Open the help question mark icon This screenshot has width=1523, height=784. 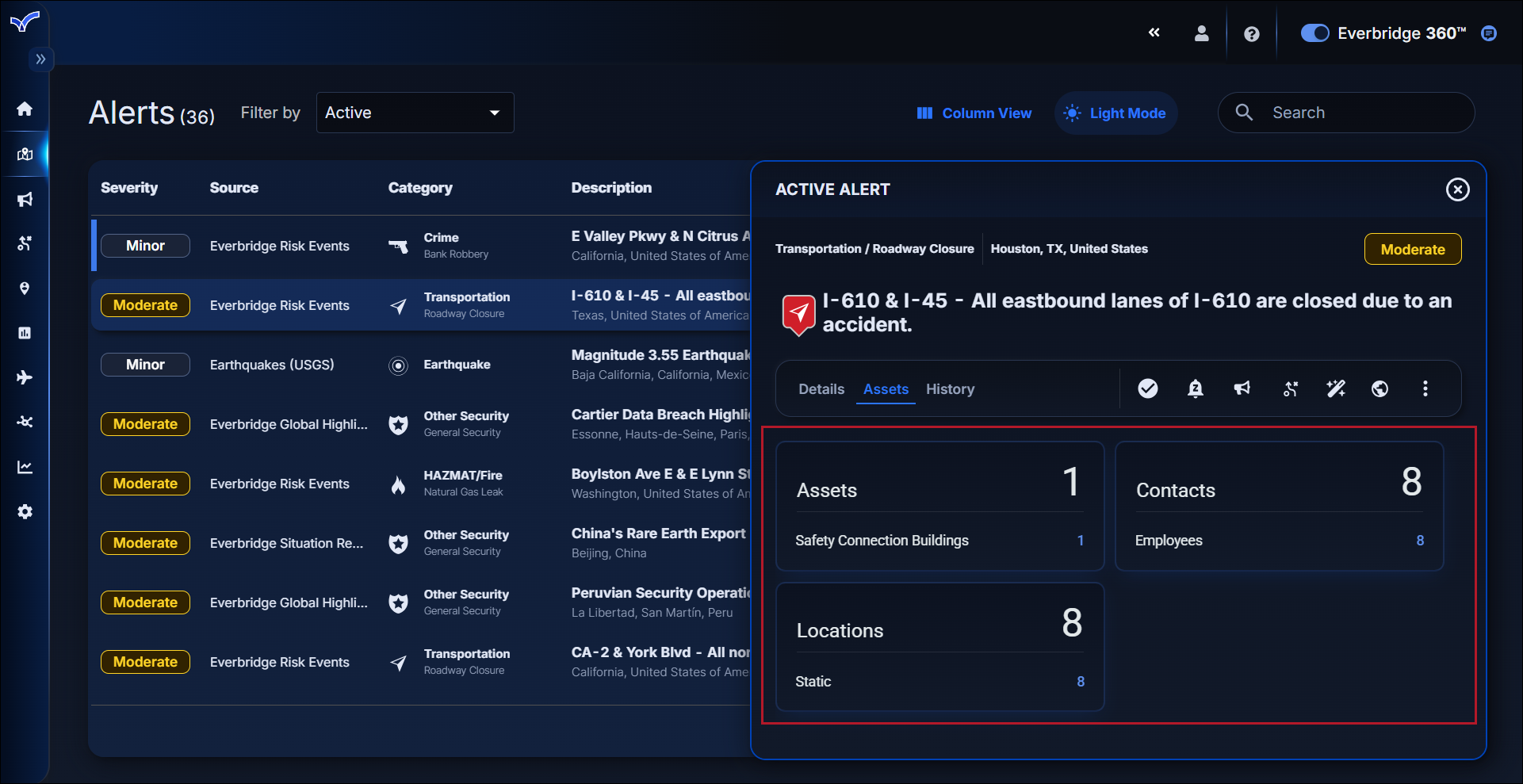[x=1252, y=34]
